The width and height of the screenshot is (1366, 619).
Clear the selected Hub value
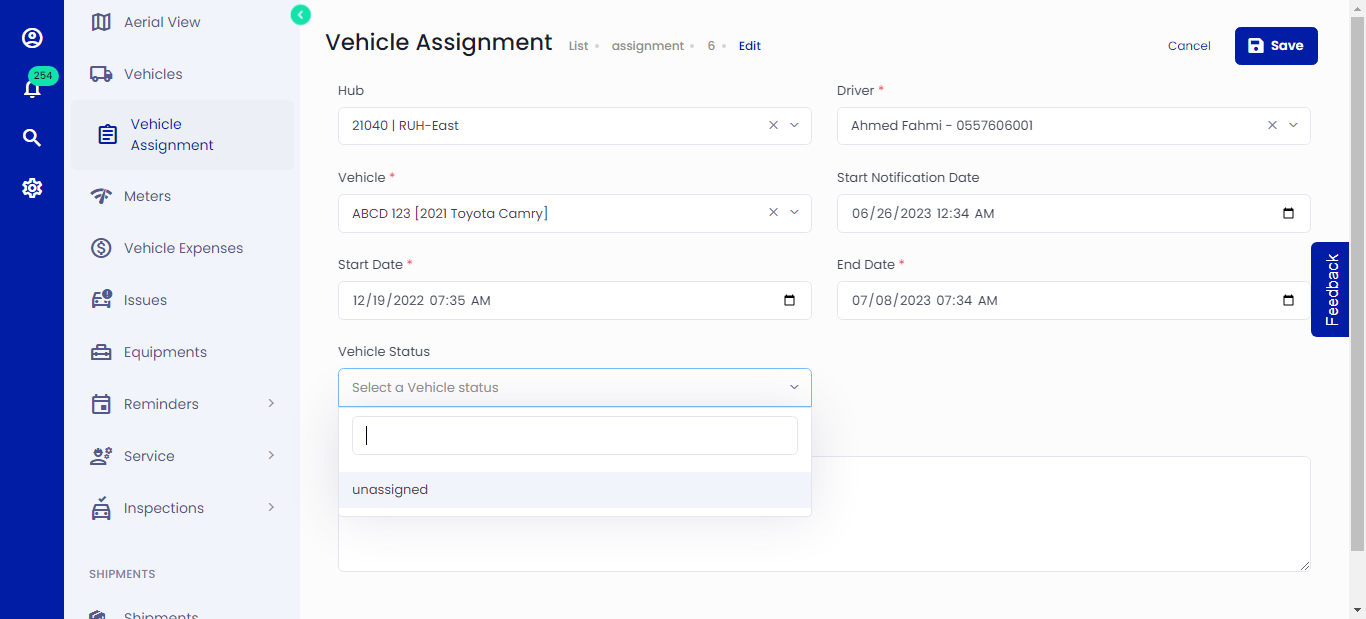coord(773,126)
